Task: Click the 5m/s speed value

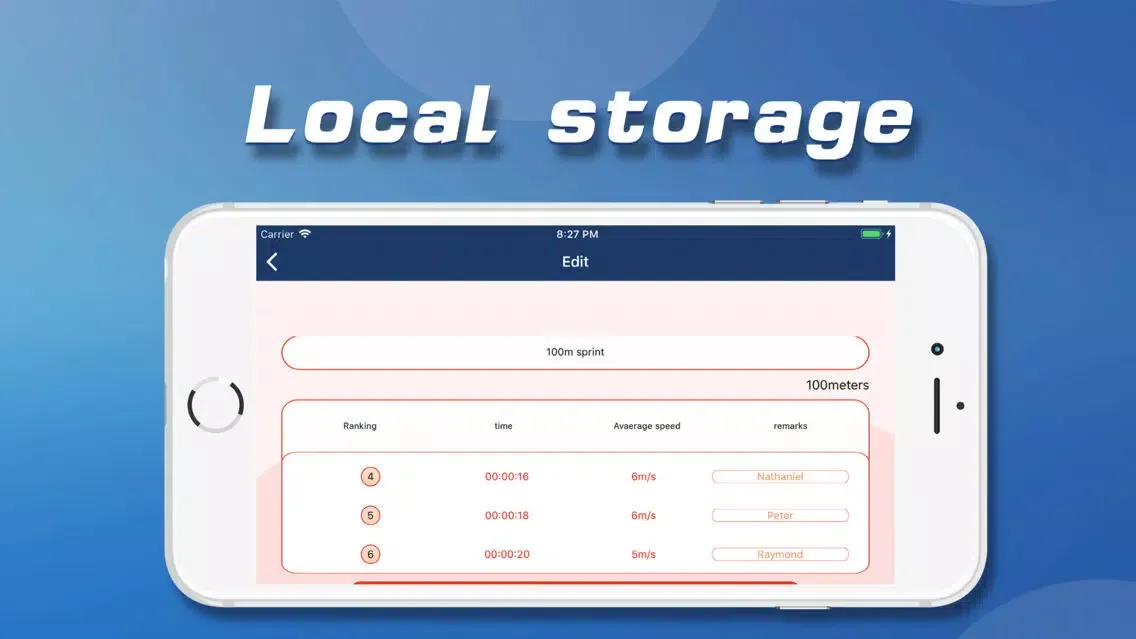Action: pyautogui.click(x=643, y=554)
